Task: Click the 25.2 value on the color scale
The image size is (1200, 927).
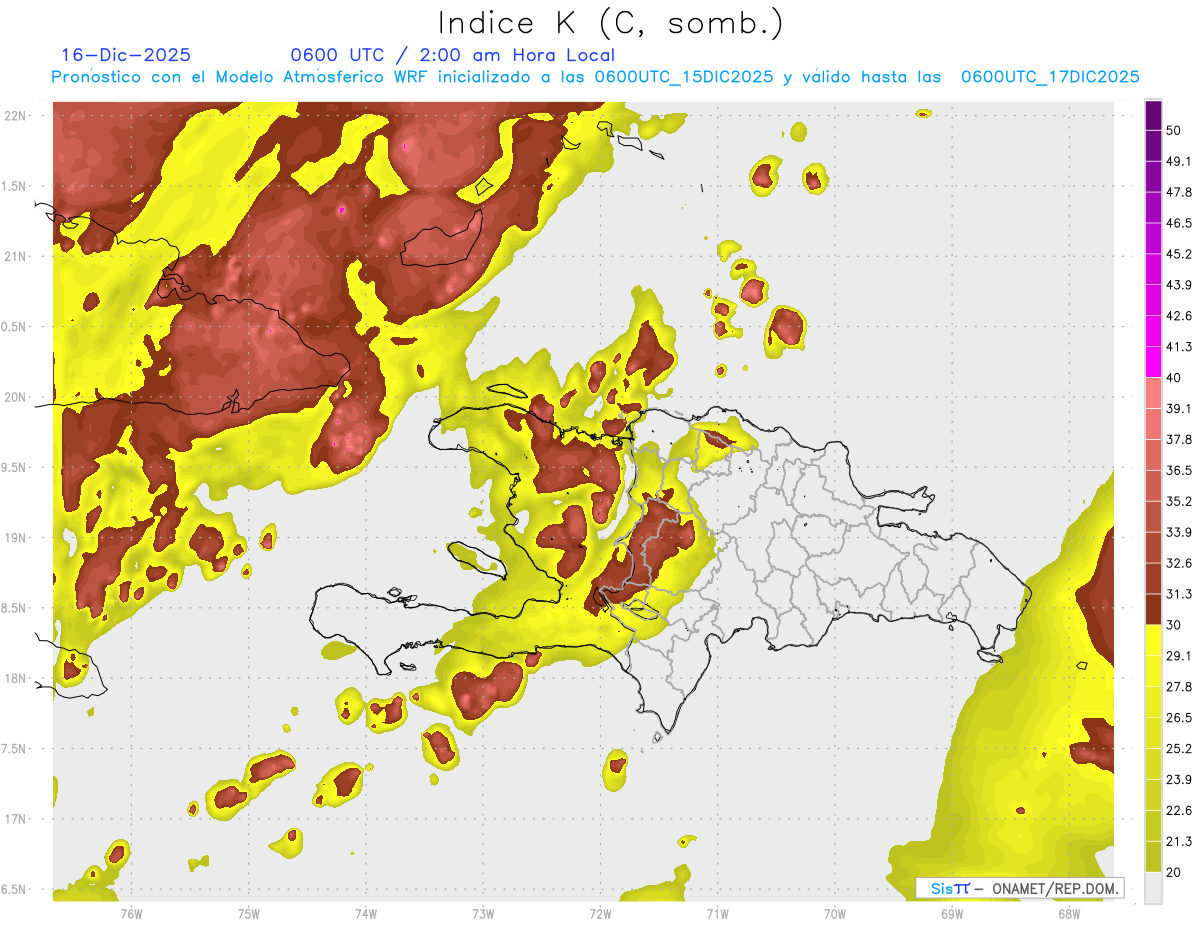Action: pyautogui.click(x=1179, y=748)
